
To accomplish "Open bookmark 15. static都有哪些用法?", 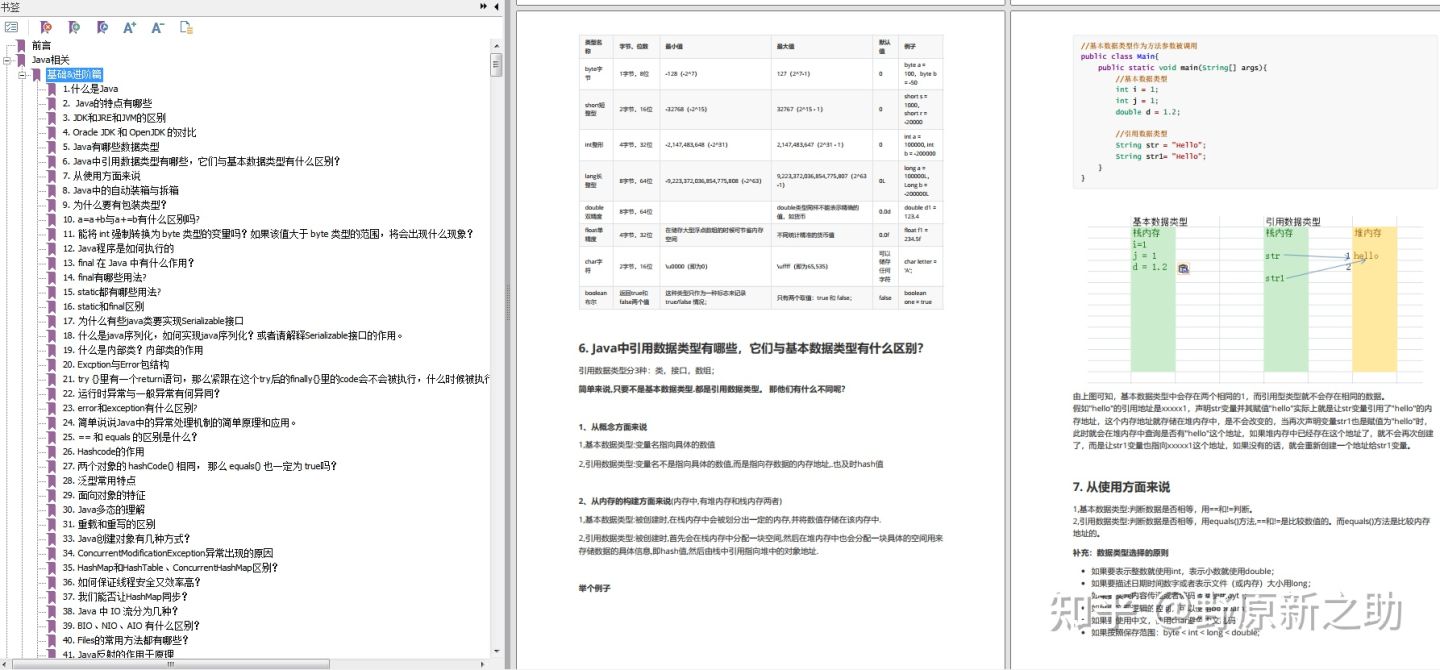I will [111, 292].
